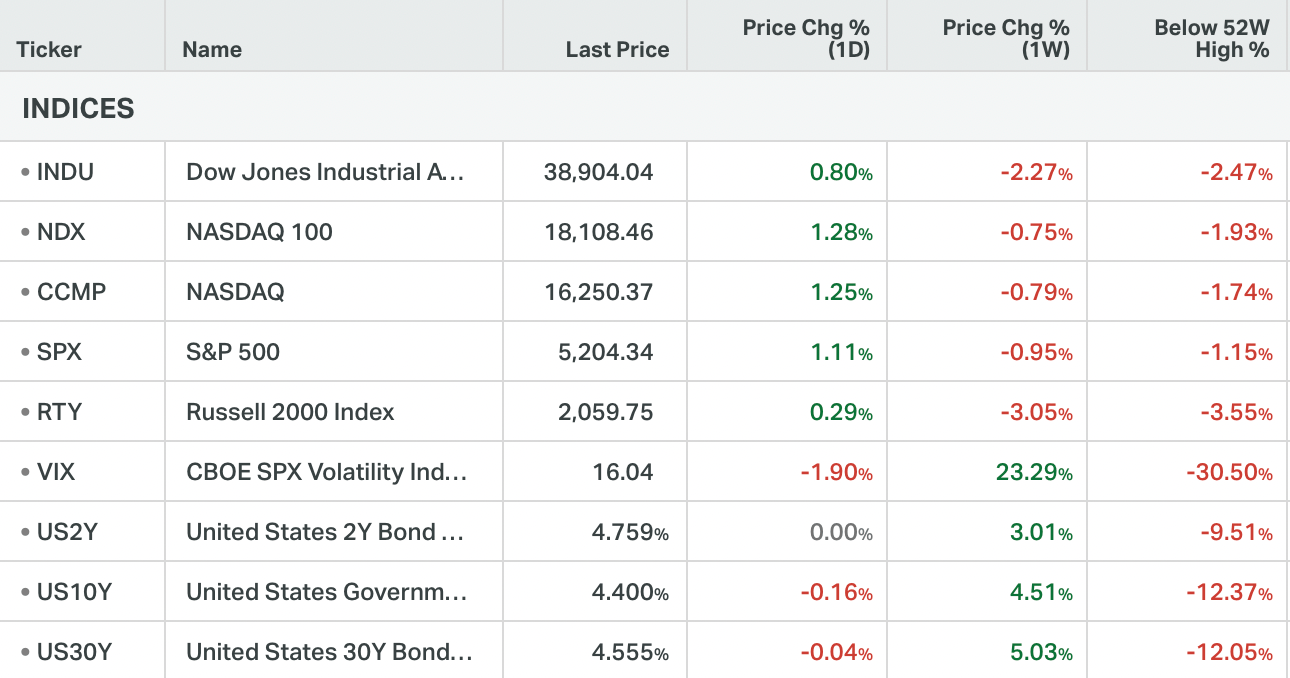Sort by Price Chg % (1D) header
1290x678 pixels.
click(806, 39)
